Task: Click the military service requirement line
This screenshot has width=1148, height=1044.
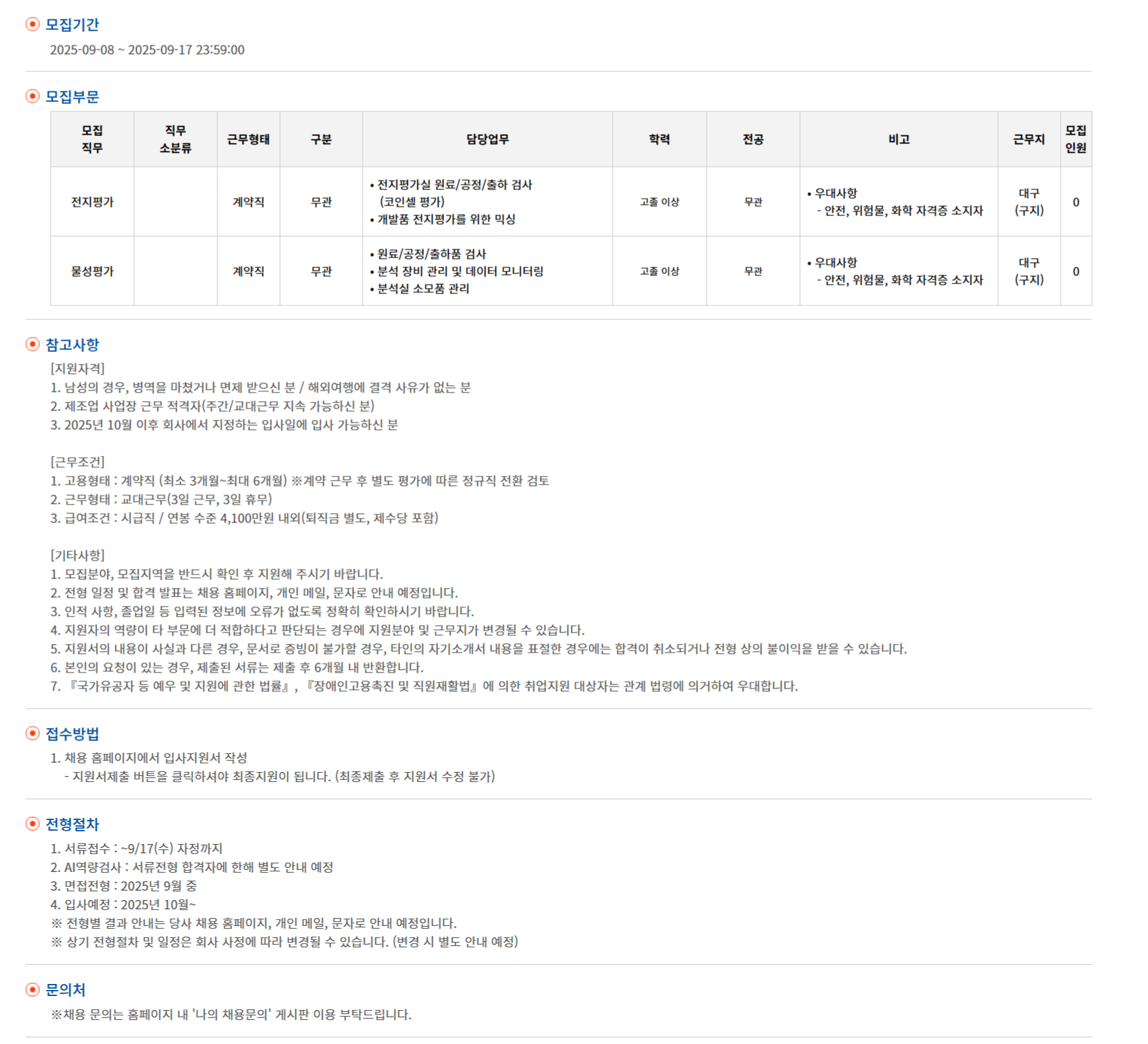Action: (261, 387)
